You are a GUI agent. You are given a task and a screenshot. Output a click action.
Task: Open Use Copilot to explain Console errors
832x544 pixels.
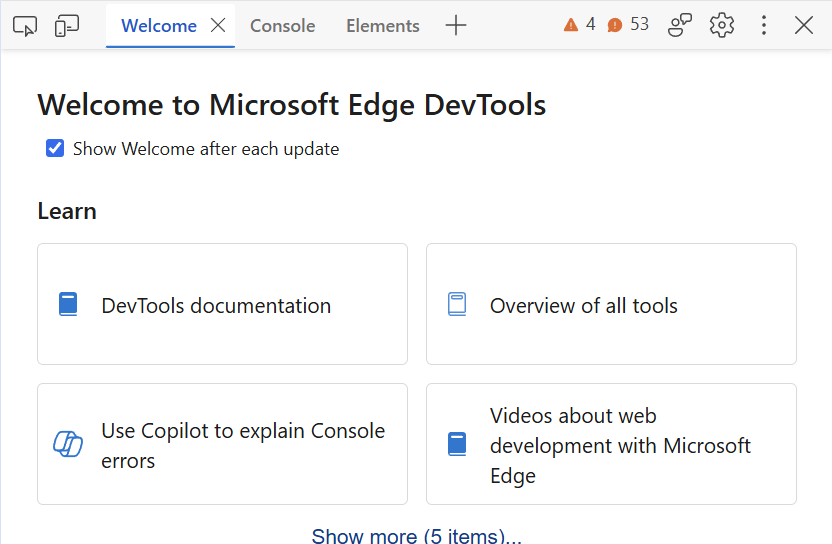point(222,444)
